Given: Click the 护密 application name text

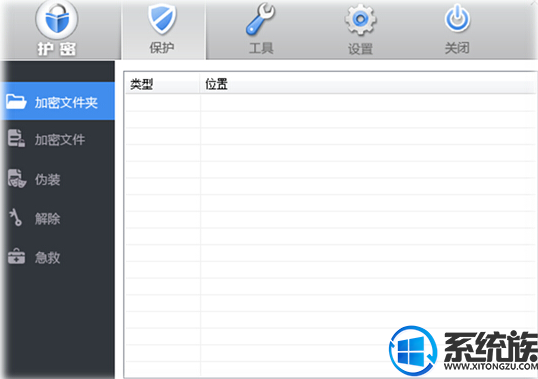Looking at the screenshot, I should [x=57, y=49].
